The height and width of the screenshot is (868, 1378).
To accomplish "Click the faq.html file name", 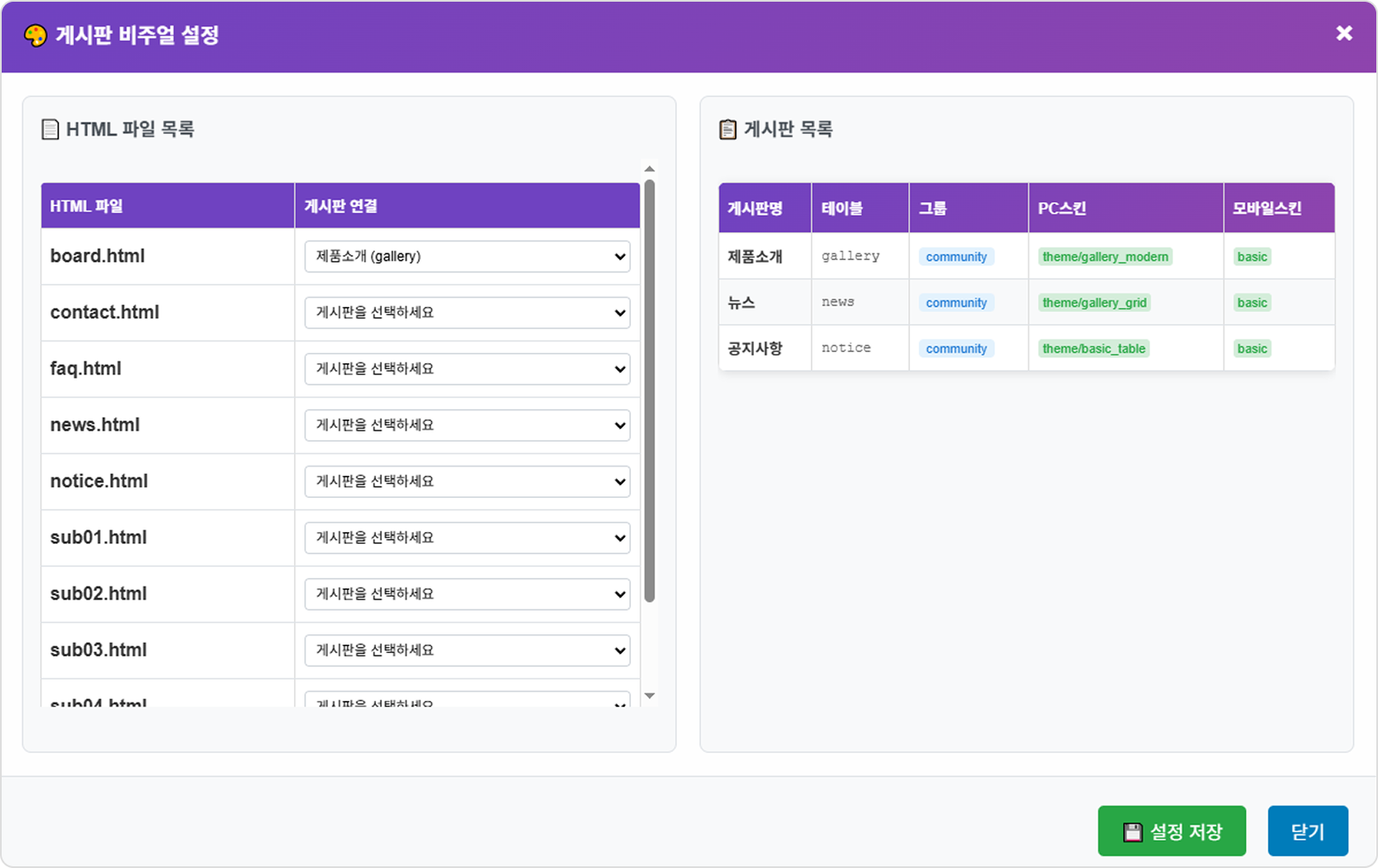I will 85,368.
